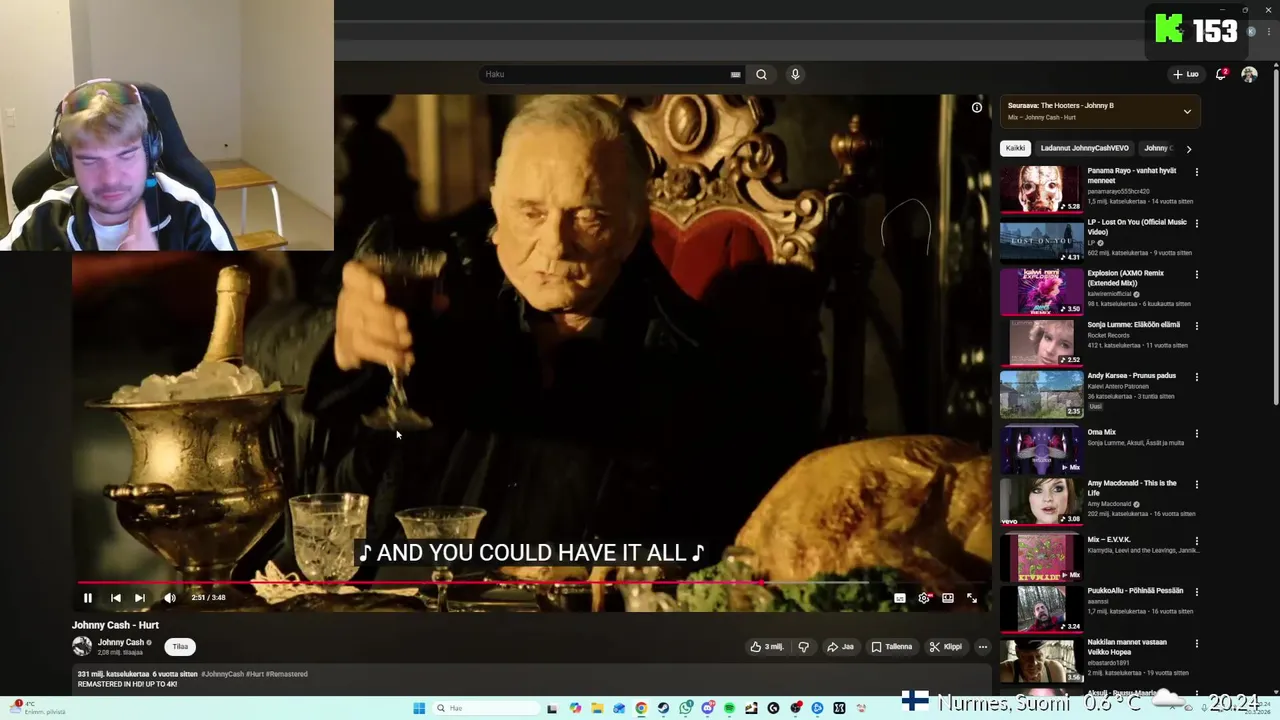Screen dimensions: 1280x720
Task: Open 'Andy Karsea - Prunus padus' title
Action: [x=1132, y=376]
